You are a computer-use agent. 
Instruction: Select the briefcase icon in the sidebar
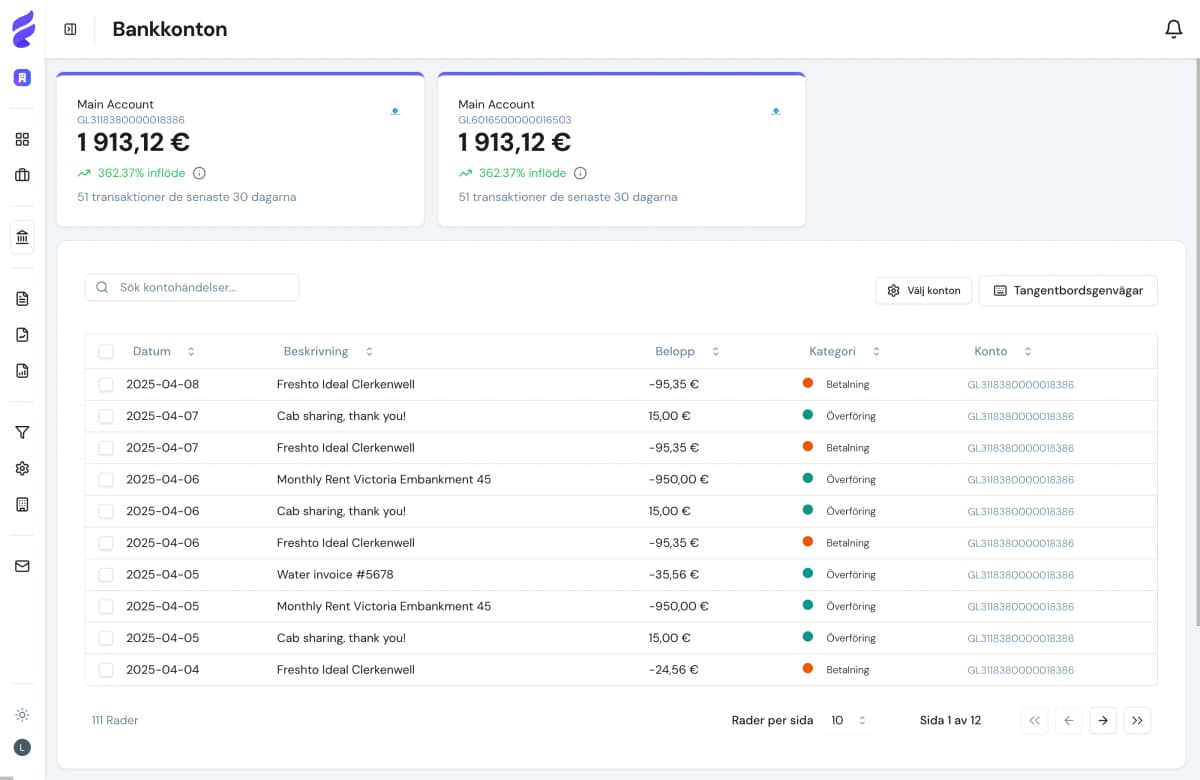click(21, 175)
